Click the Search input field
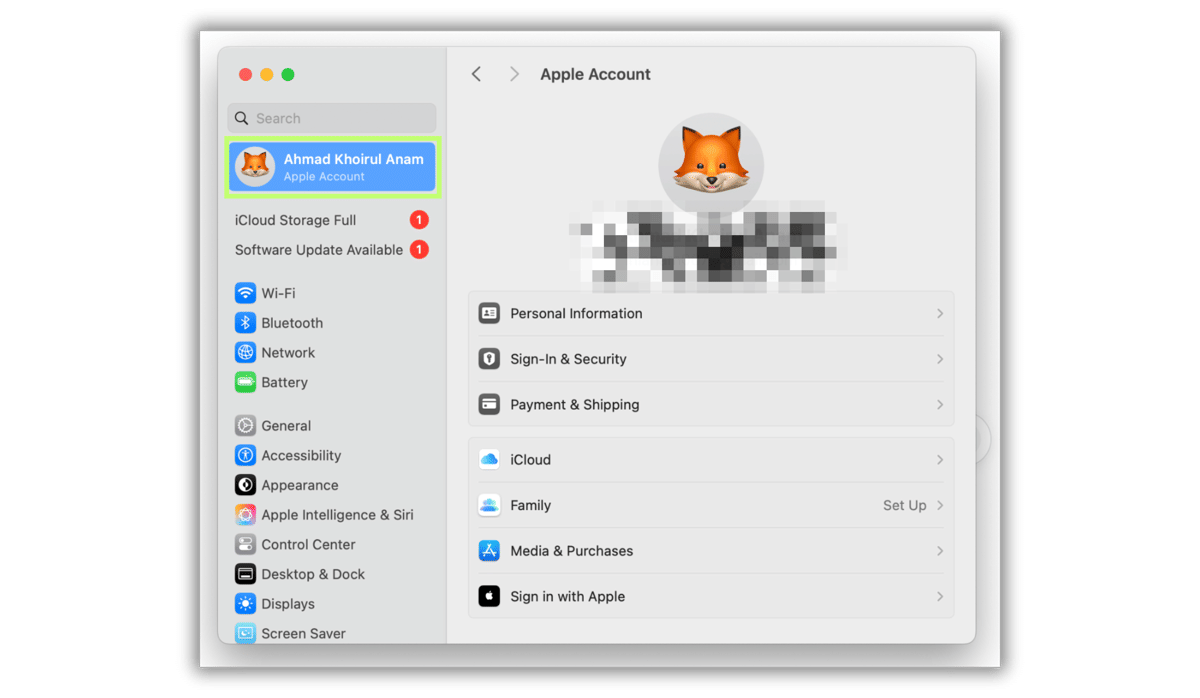 click(x=332, y=118)
